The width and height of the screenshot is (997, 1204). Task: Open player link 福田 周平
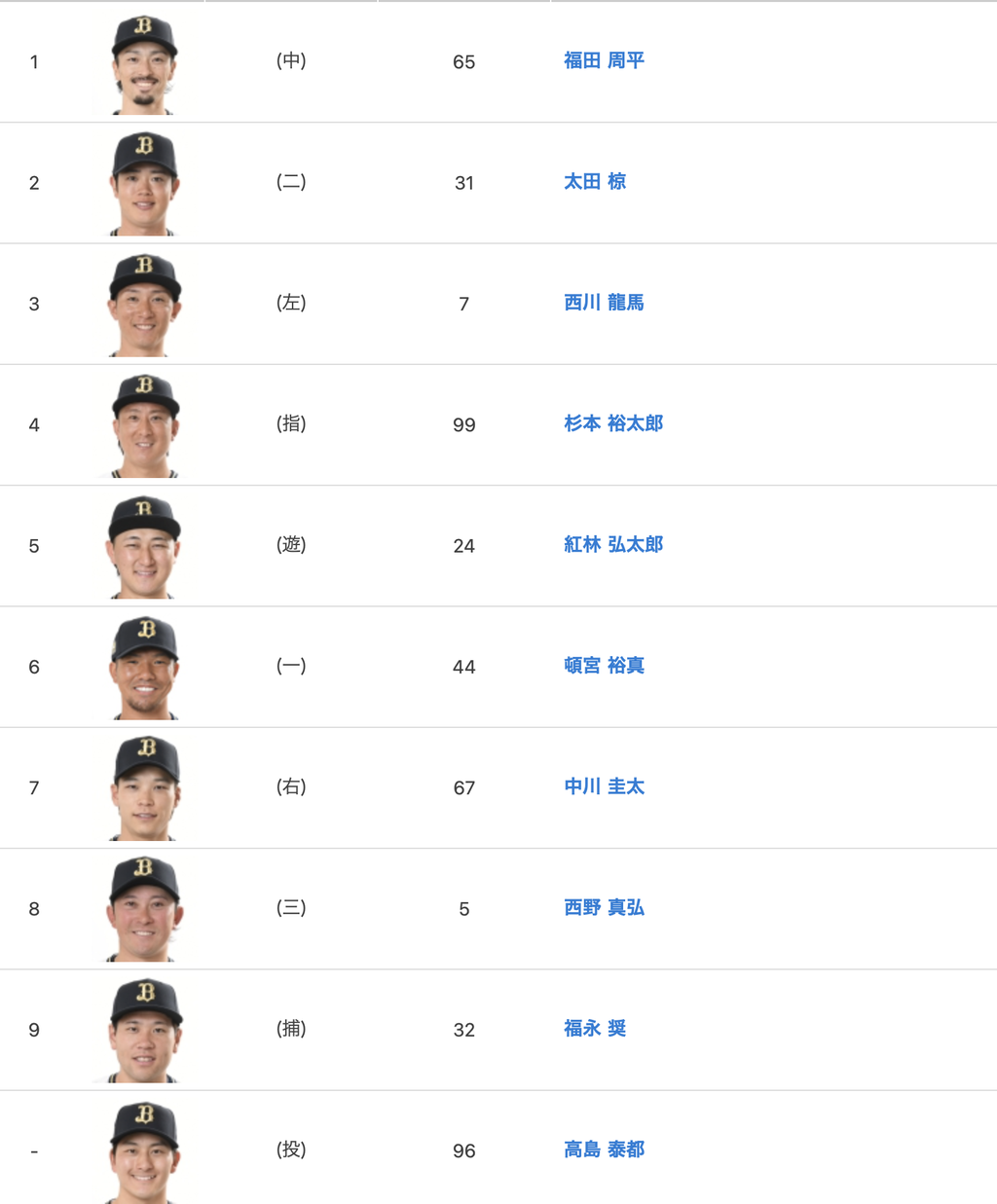604,60
